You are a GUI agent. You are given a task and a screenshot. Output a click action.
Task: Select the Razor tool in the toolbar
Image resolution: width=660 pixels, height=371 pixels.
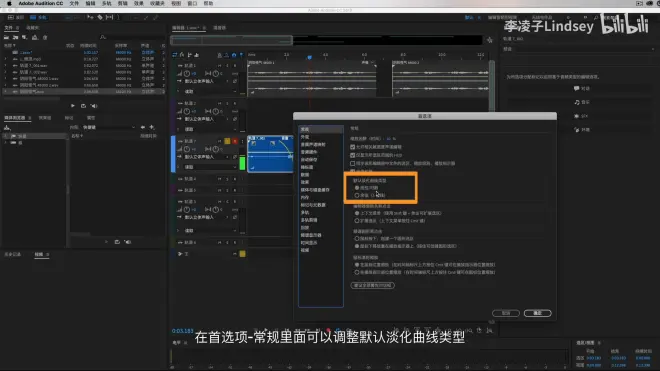pos(100,17)
